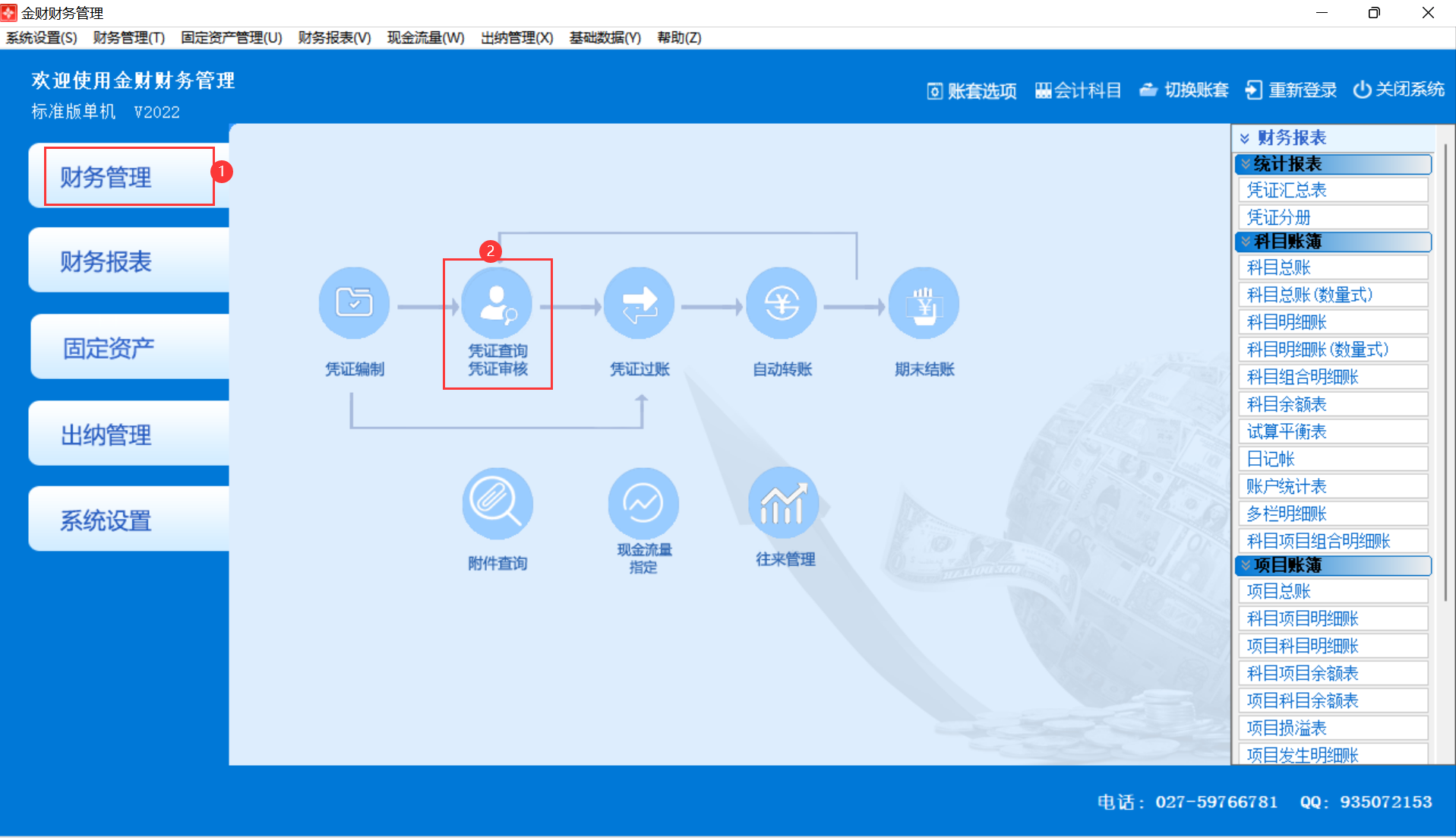Open 会计科目 from the top toolbar
The width and height of the screenshot is (1456, 838).
click(x=1079, y=90)
